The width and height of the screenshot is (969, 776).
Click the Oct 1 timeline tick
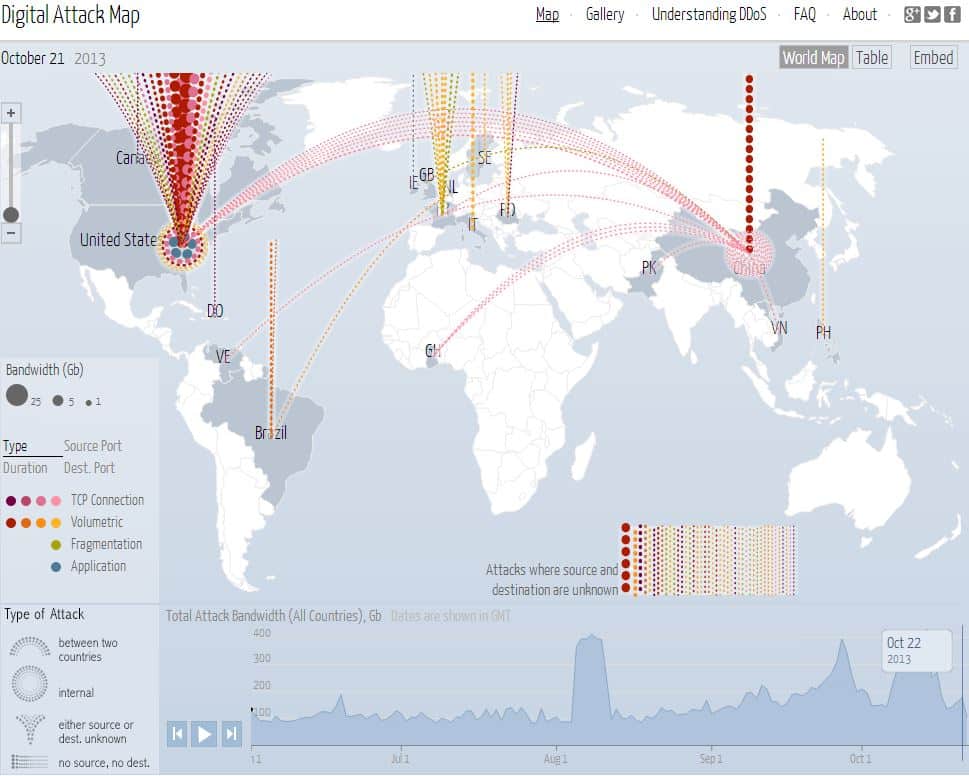tap(860, 758)
